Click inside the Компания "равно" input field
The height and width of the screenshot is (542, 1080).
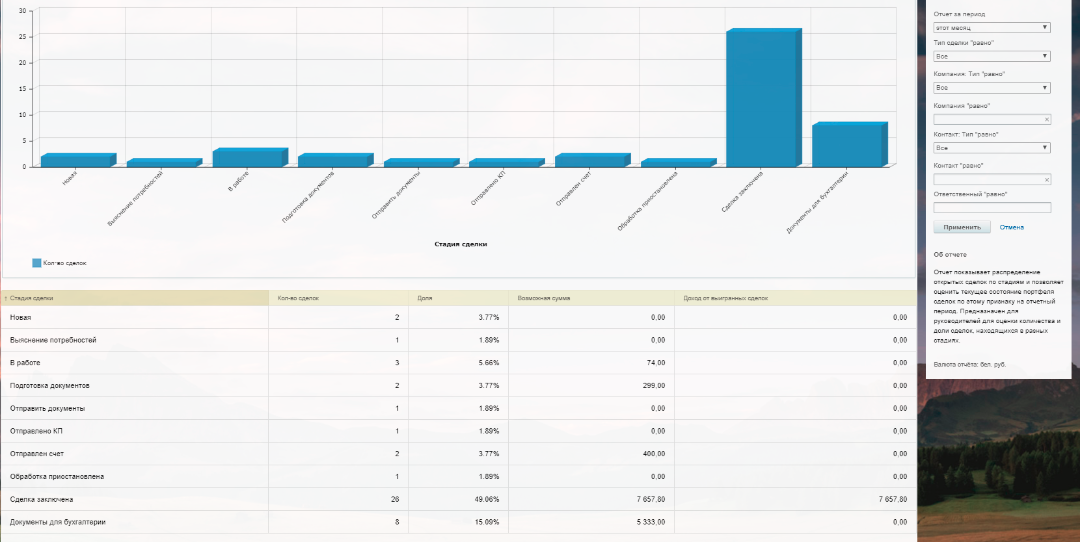pyautogui.click(x=986, y=119)
